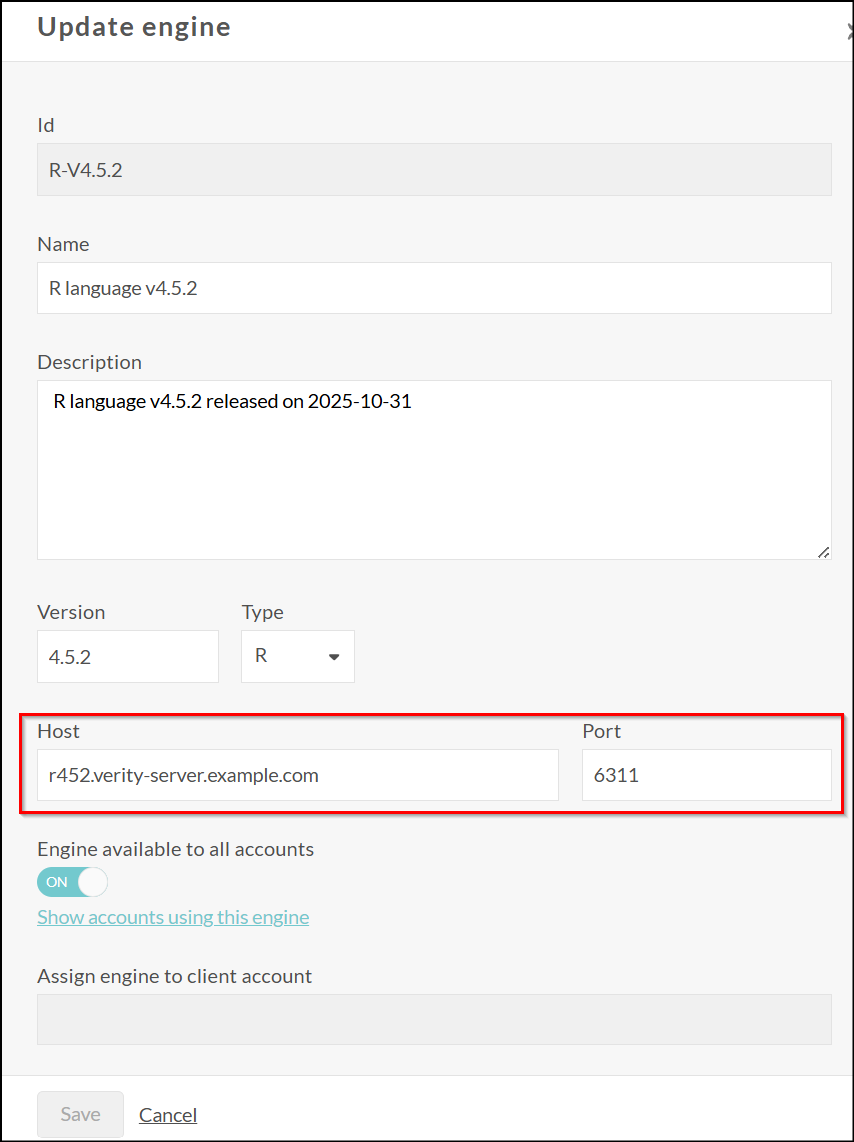Click the Description textarea resize handle
The width and height of the screenshot is (854, 1142).
click(824, 552)
